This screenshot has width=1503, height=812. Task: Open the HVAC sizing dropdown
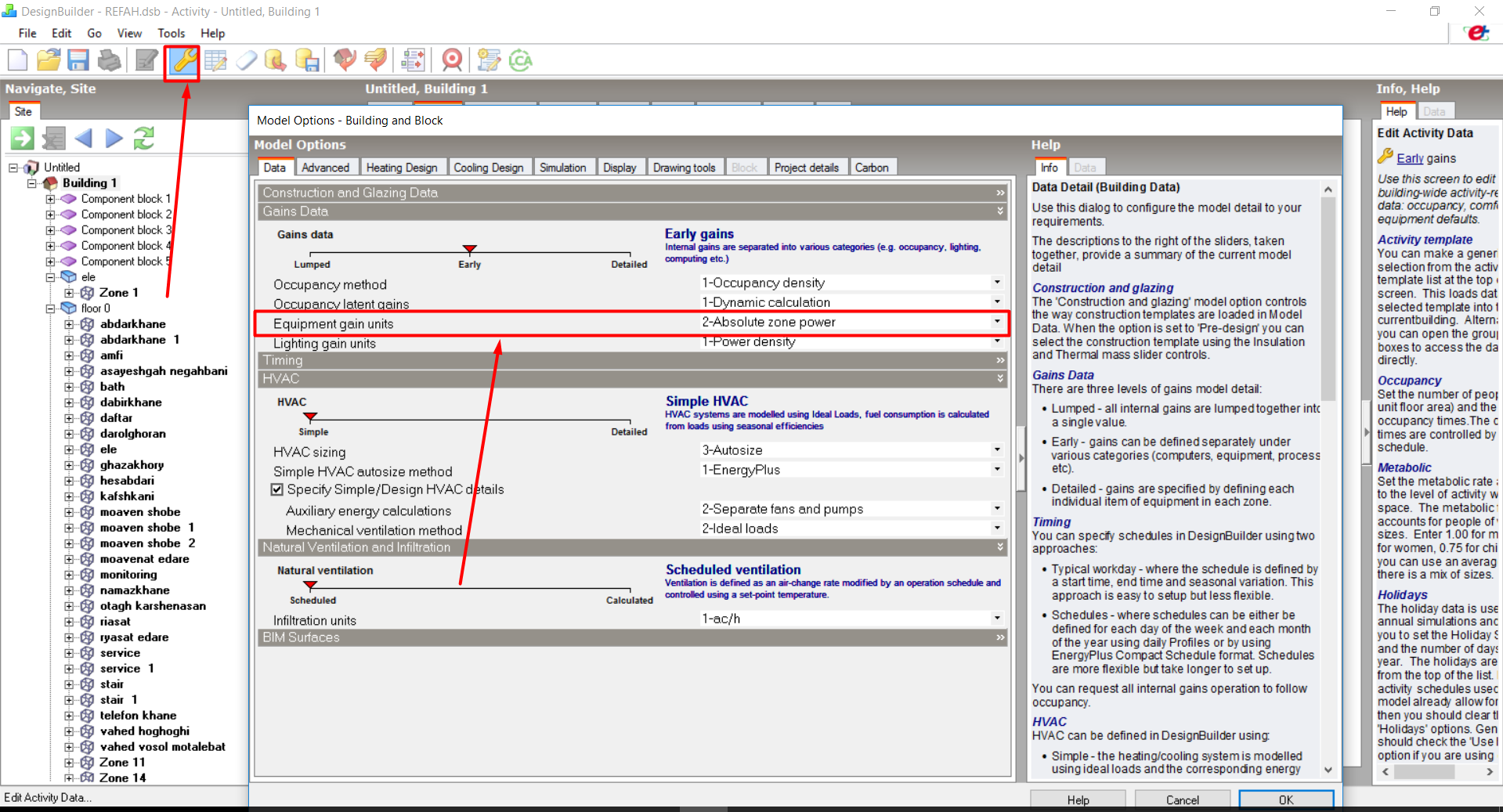pos(996,449)
